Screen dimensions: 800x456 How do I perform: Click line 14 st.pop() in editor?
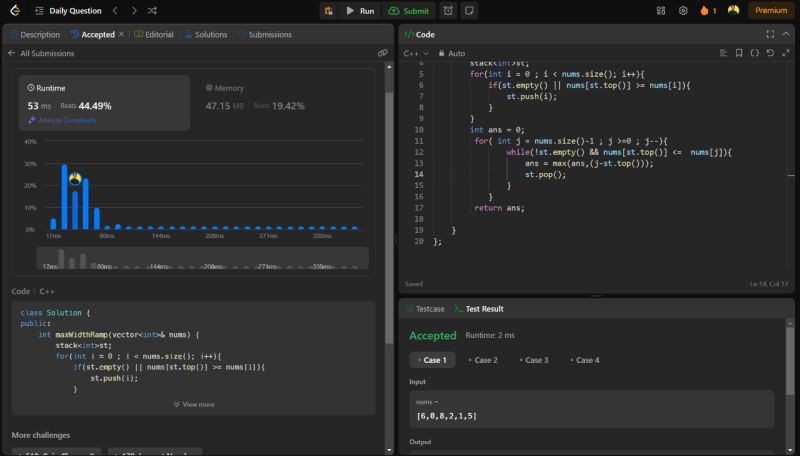click(545, 174)
